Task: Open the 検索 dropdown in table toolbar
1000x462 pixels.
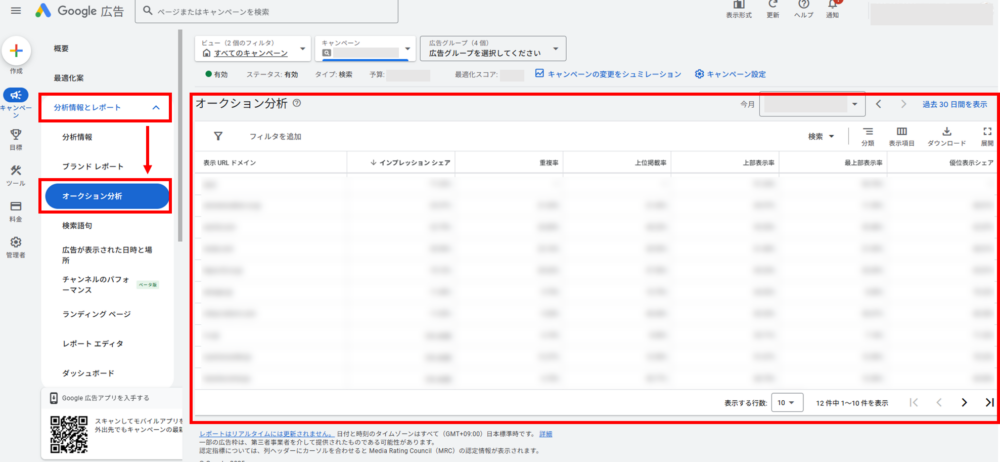Action: click(821, 136)
